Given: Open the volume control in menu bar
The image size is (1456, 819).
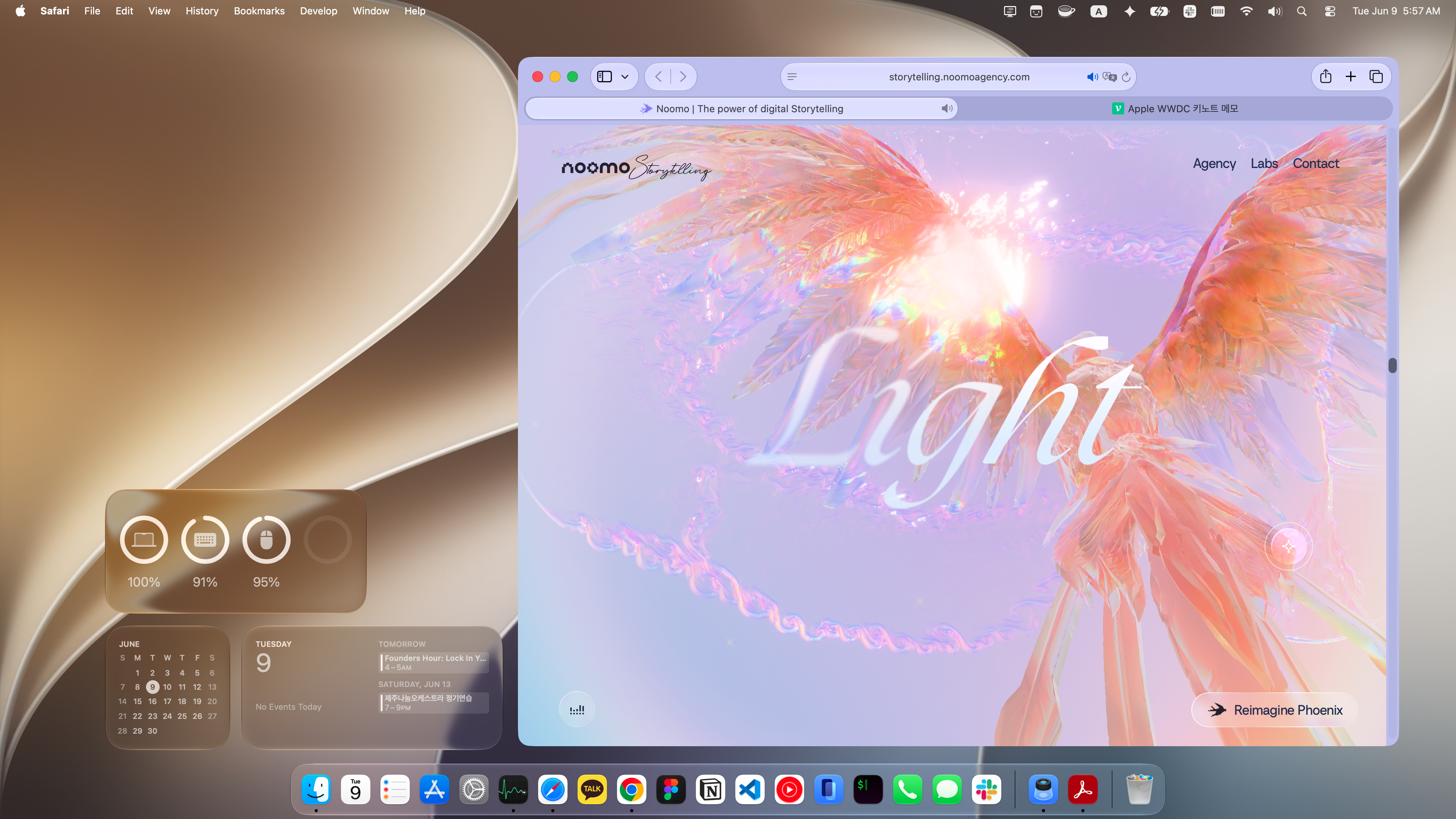Looking at the screenshot, I should tap(1274, 11).
